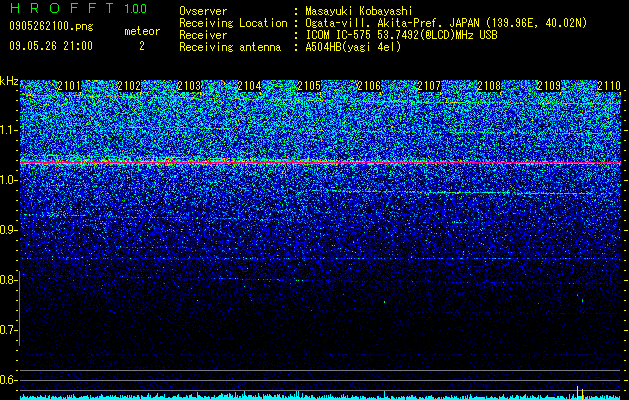Click the observer name Masayuki Kobayashi
629x400 pixels.
pyautogui.click(x=359, y=11)
